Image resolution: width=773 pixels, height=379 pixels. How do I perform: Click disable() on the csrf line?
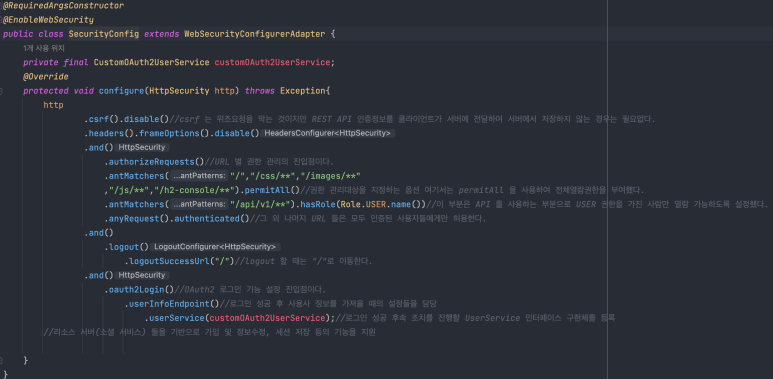146,120
